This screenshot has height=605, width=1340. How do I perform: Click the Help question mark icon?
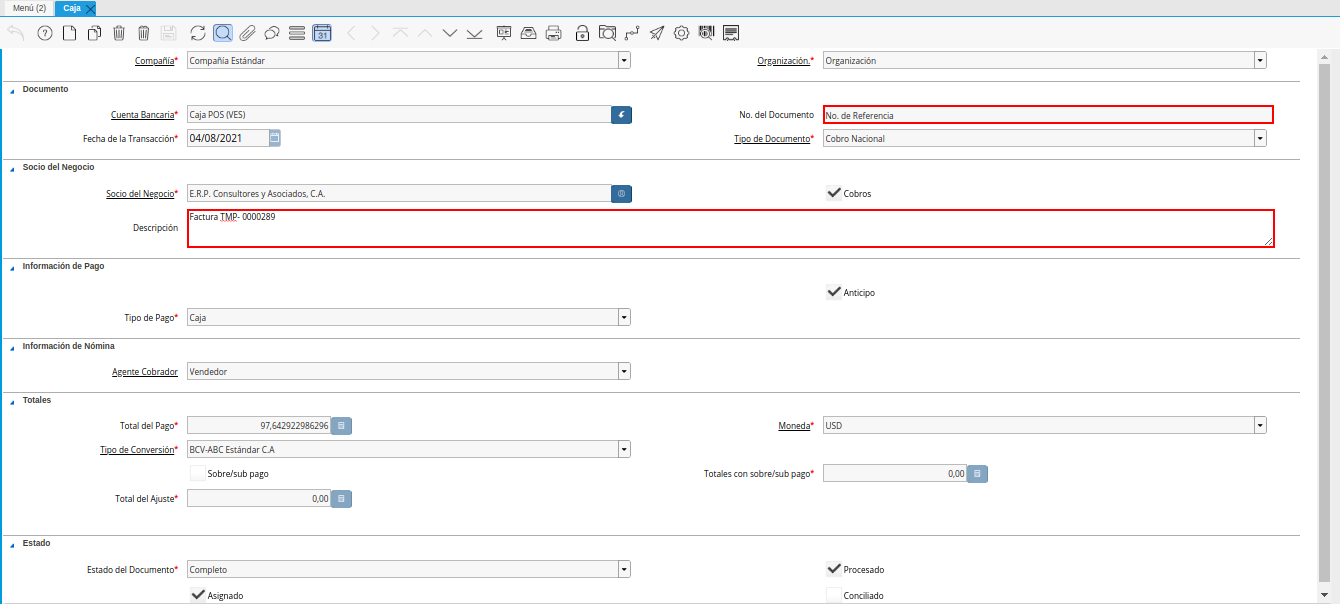(44, 33)
